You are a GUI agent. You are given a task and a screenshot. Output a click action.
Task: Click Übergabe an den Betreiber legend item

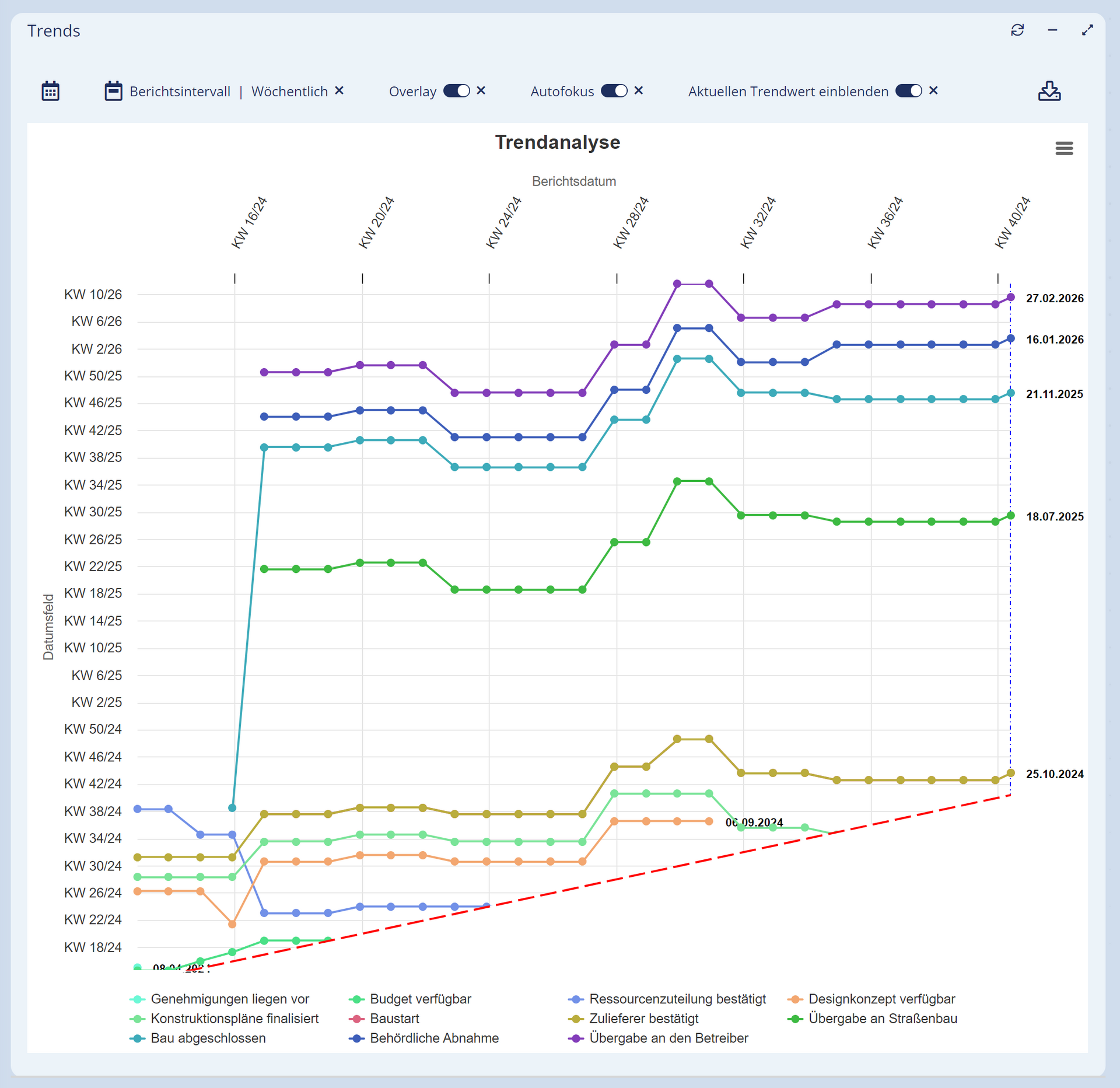click(x=668, y=1038)
